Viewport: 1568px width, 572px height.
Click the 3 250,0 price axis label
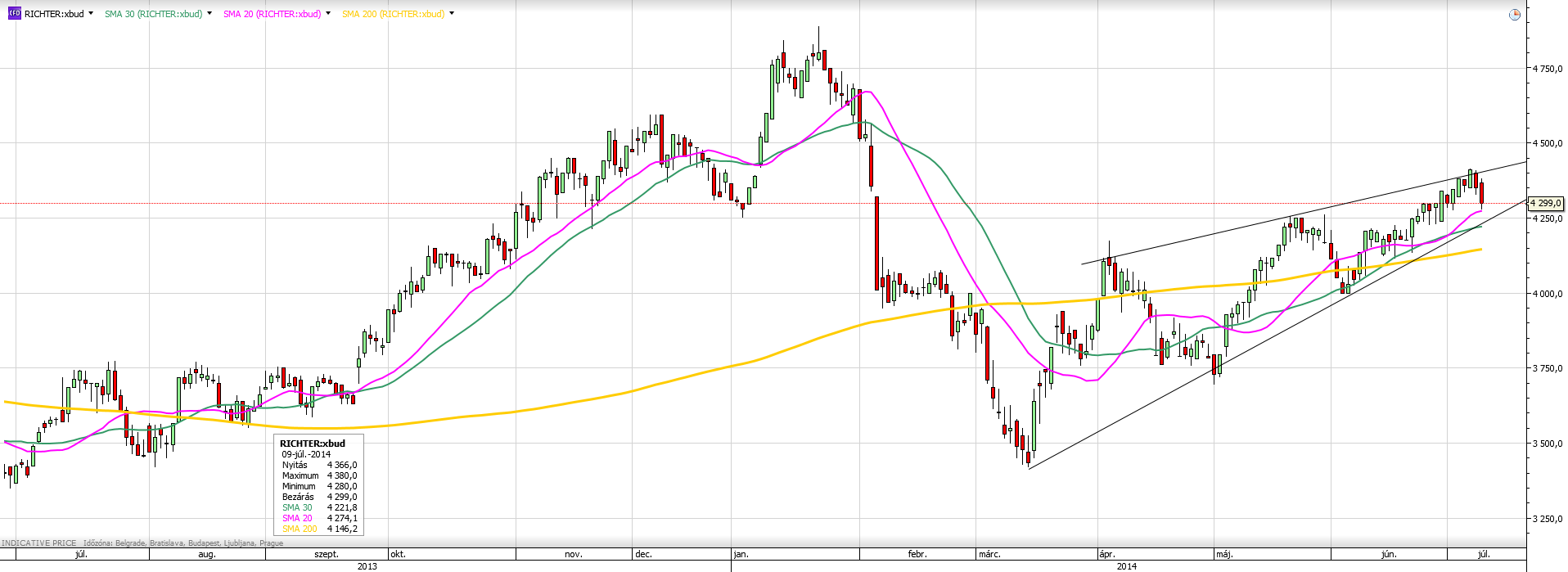pyautogui.click(x=1548, y=519)
